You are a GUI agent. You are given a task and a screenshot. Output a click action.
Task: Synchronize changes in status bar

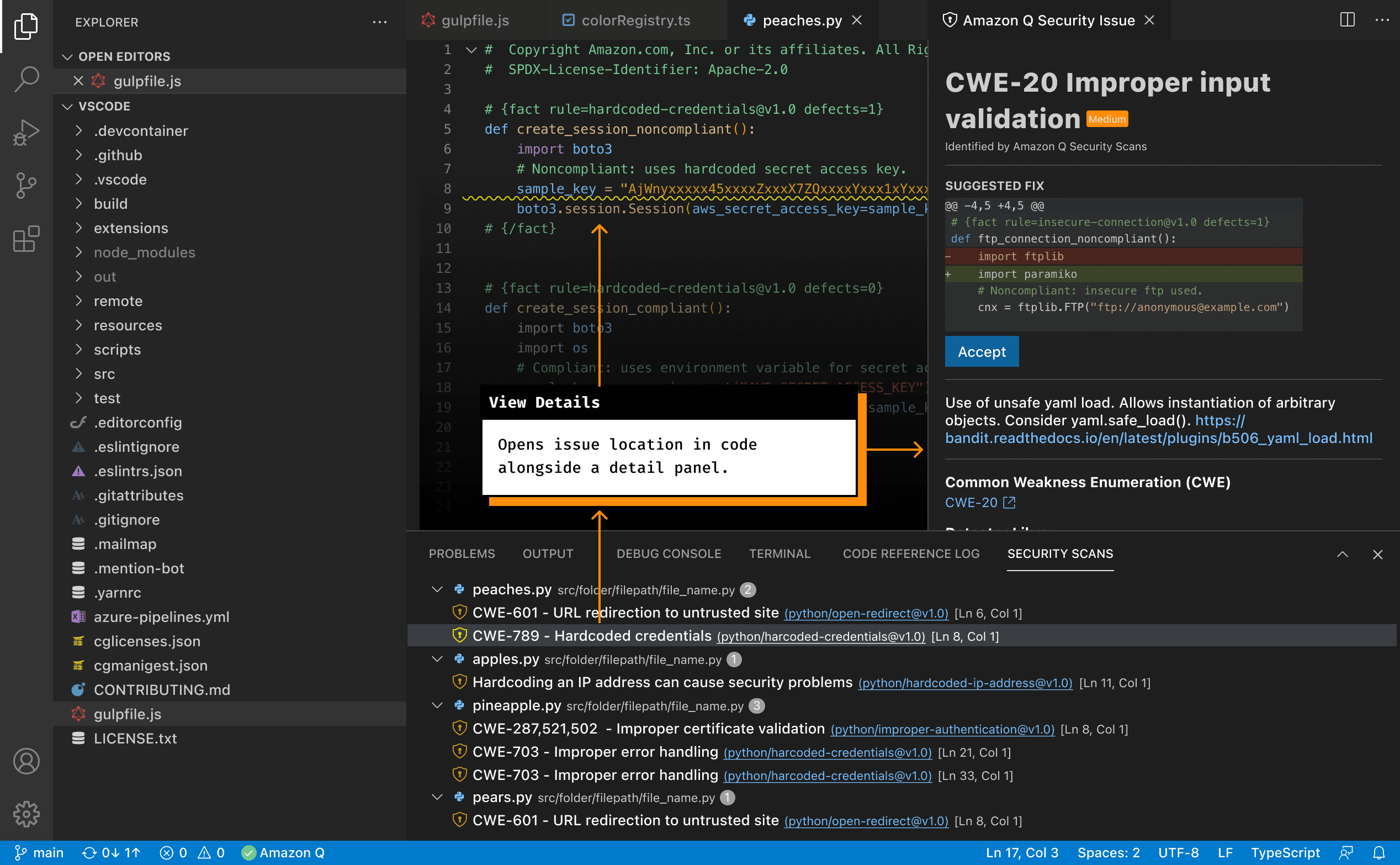pos(111,852)
